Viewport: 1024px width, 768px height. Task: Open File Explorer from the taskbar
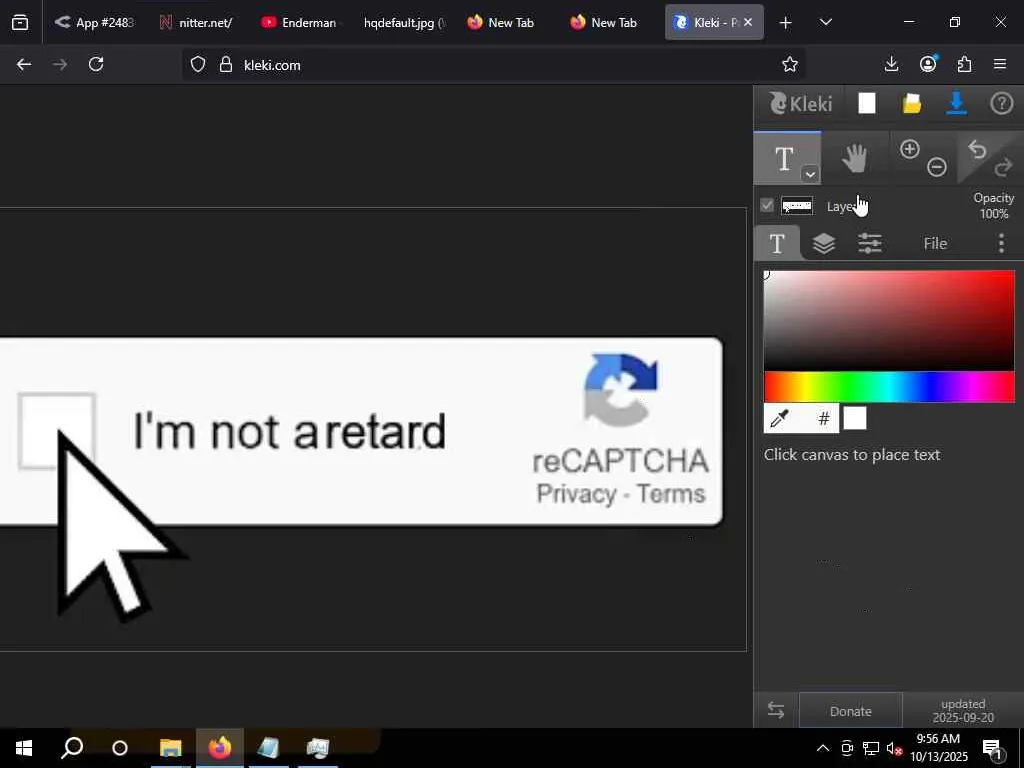coord(170,748)
